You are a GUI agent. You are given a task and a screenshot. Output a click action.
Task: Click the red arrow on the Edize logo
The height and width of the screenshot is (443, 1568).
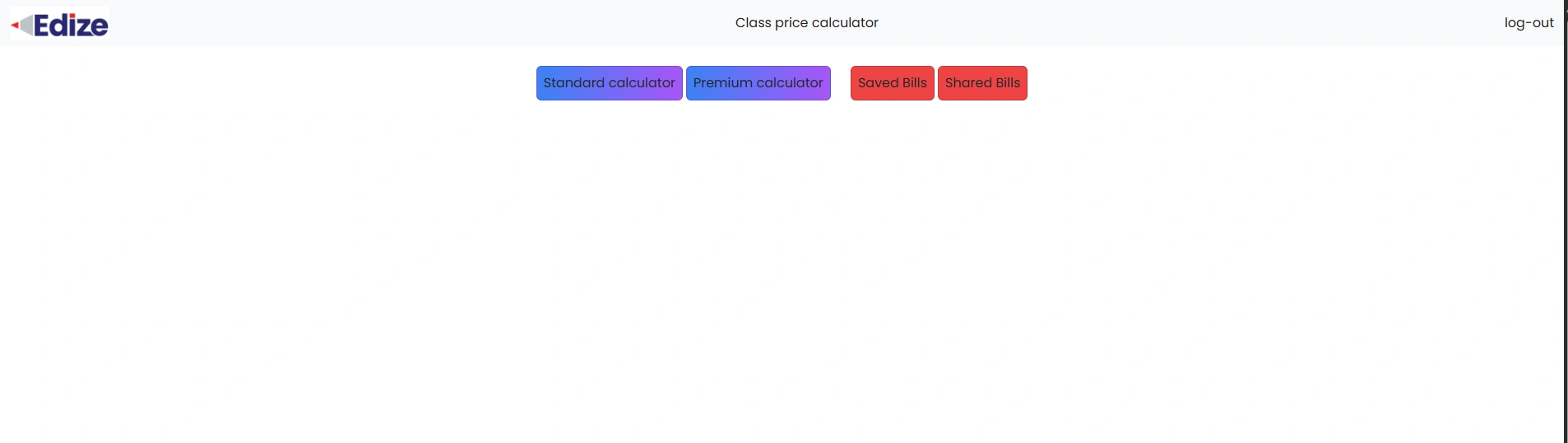pos(15,26)
